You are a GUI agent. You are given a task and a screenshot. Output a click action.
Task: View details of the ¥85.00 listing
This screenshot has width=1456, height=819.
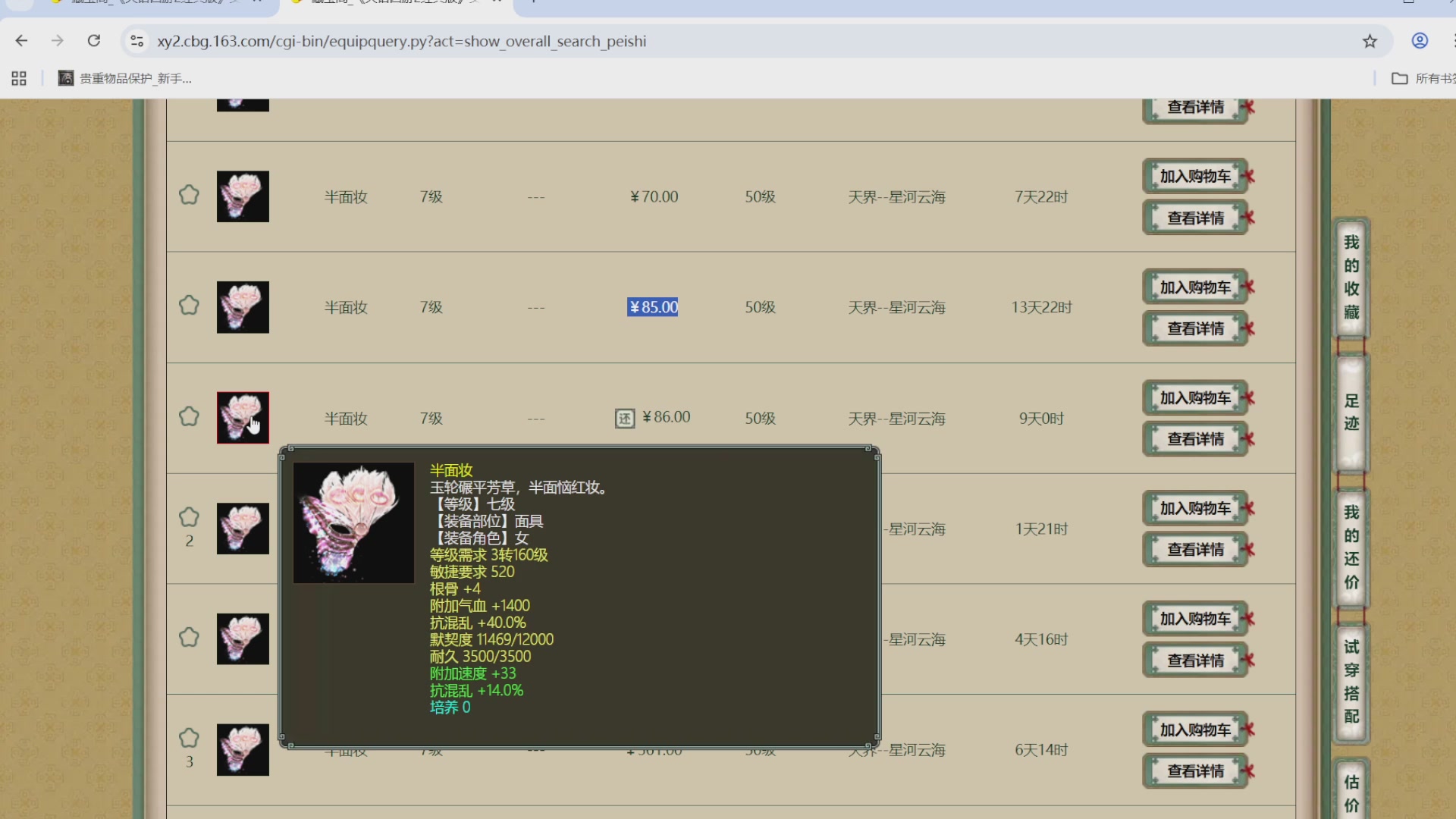(x=1195, y=328)
